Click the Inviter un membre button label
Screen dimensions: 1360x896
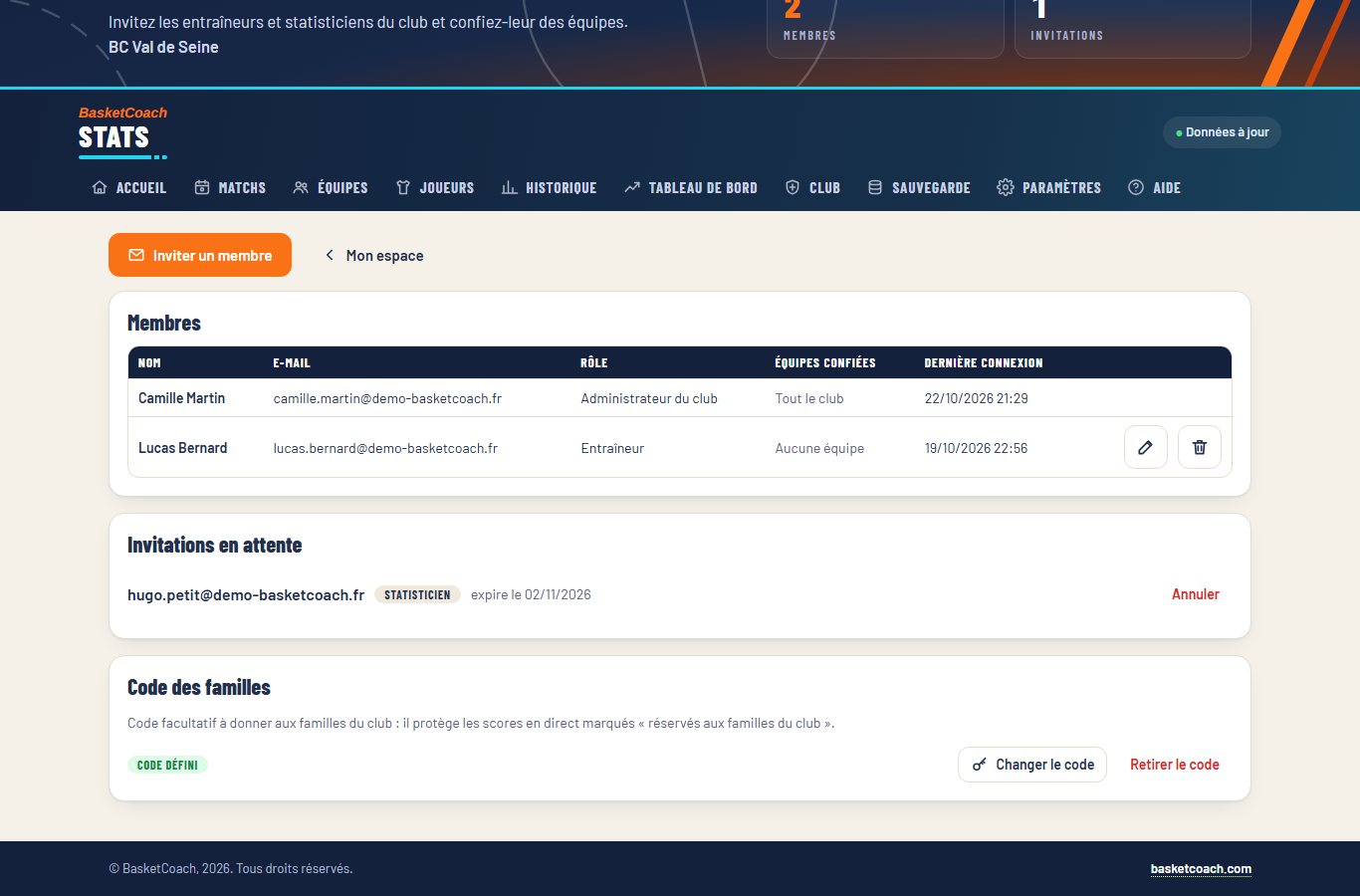(212, 256)
